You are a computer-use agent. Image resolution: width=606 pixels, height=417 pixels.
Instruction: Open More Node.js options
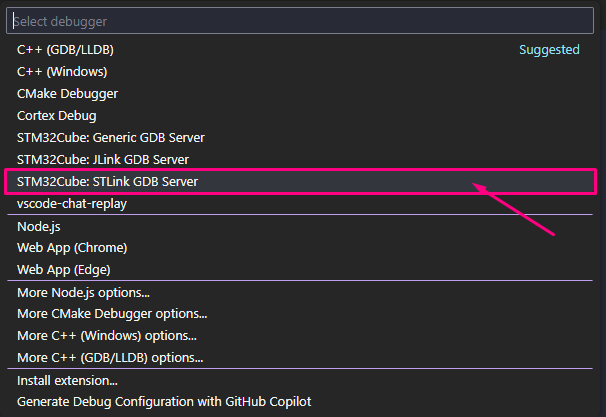(x=83, y=292)
